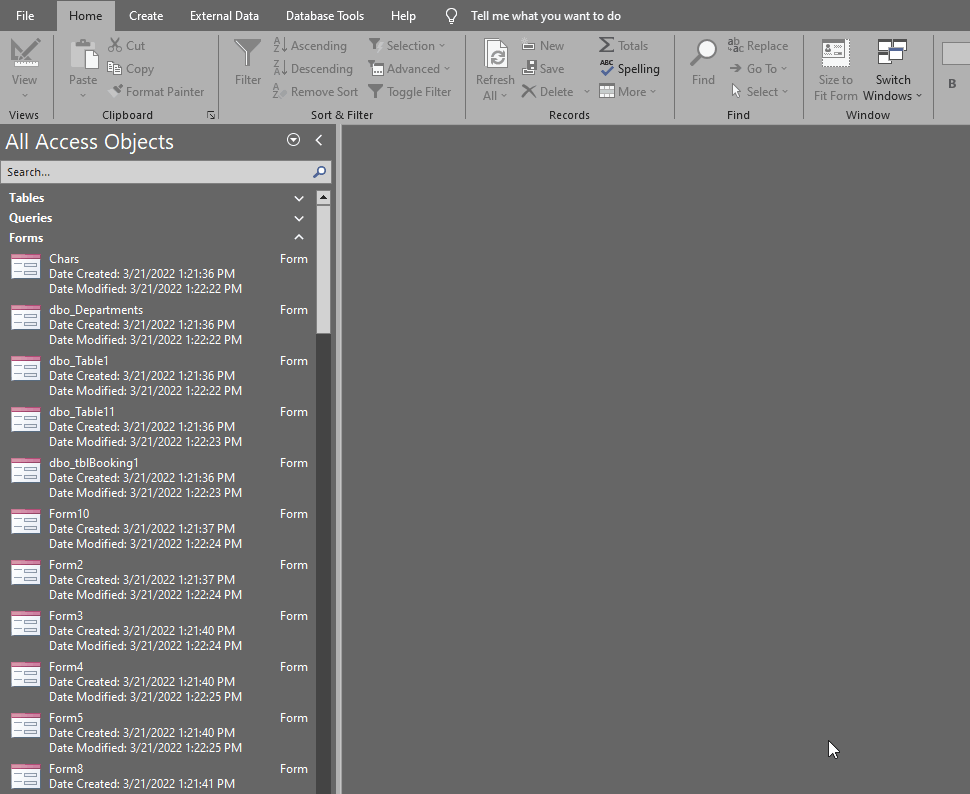Select the dbo_tblBooking1 form entry
970x794 pixels.
pyautogui.click(x=159, y=478)
